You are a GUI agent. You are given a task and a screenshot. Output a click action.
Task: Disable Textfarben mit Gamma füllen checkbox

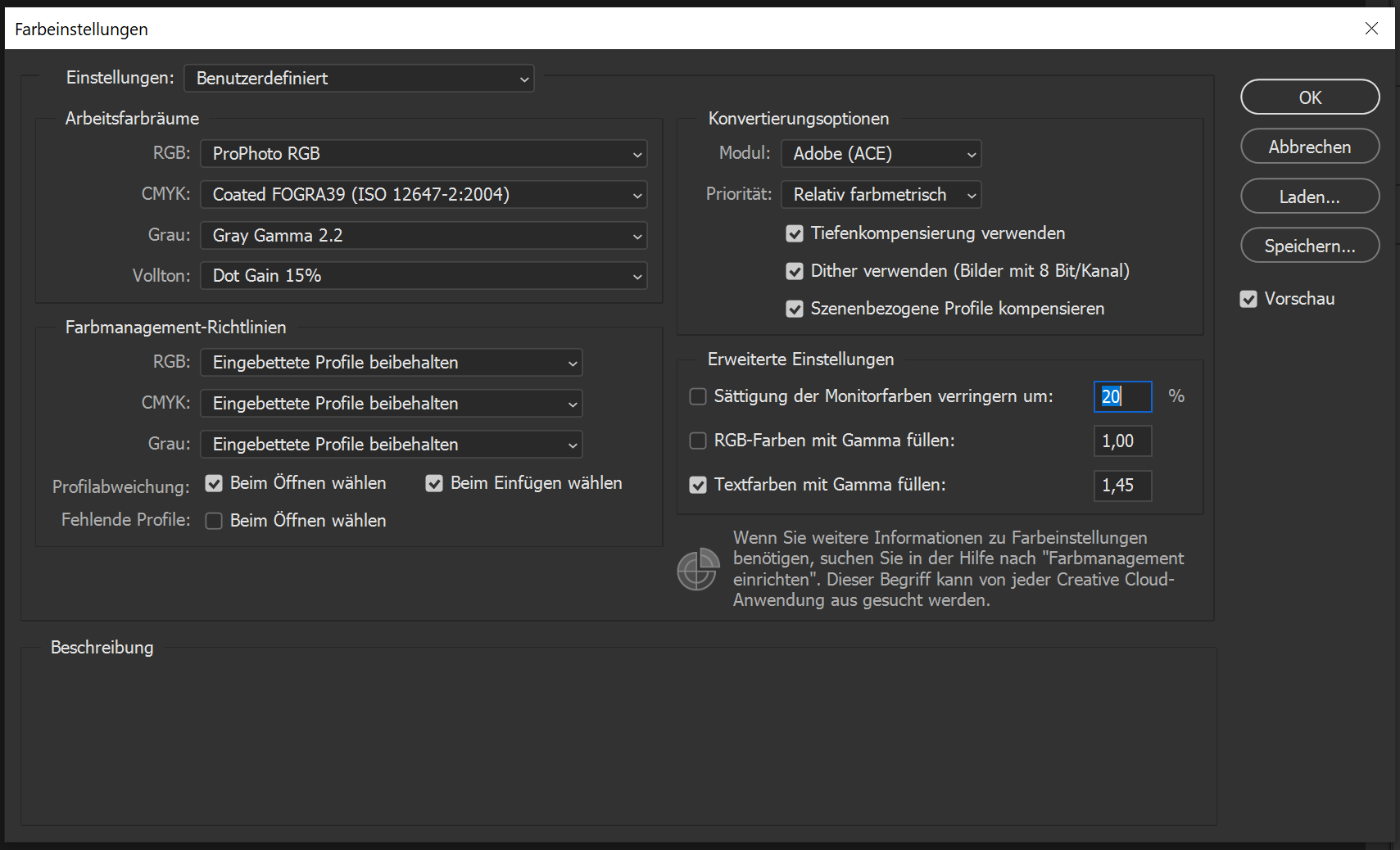[698, 485]
